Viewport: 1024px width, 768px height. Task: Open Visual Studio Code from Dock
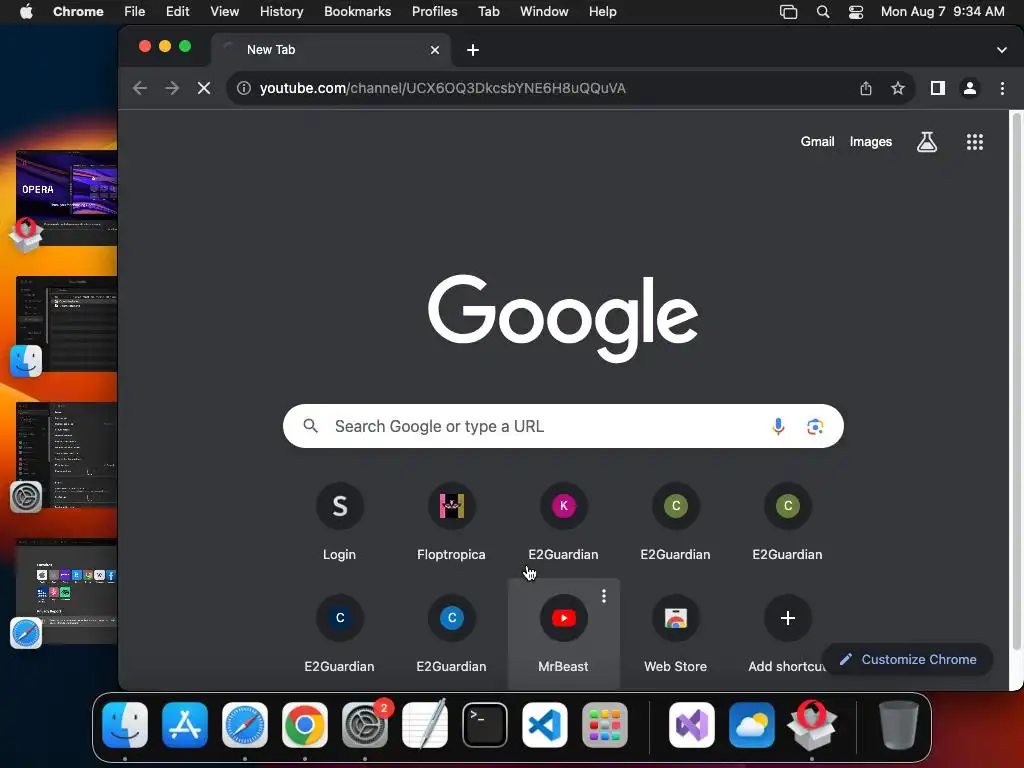545,725
